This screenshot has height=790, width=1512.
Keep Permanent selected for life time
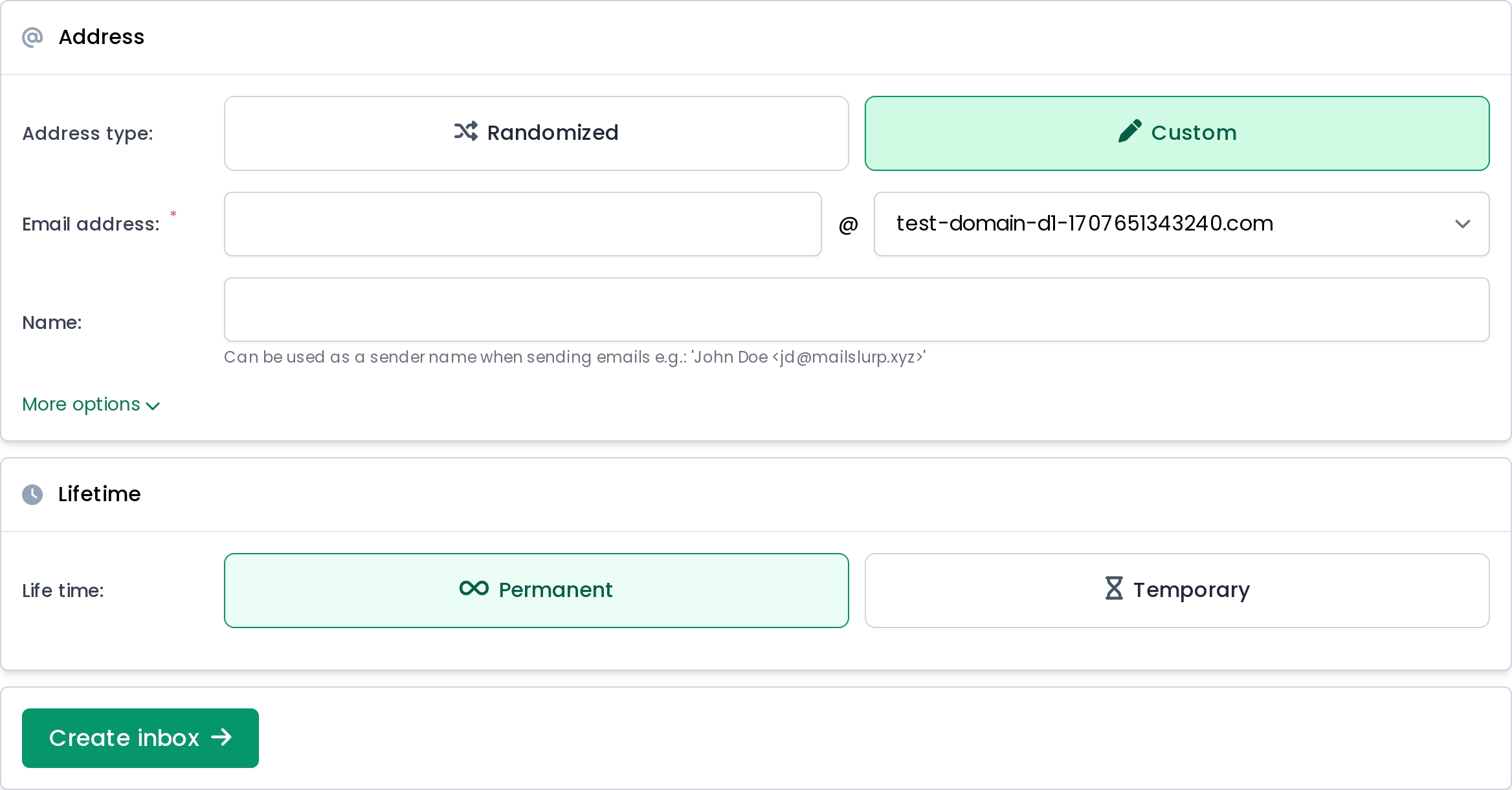536,590
